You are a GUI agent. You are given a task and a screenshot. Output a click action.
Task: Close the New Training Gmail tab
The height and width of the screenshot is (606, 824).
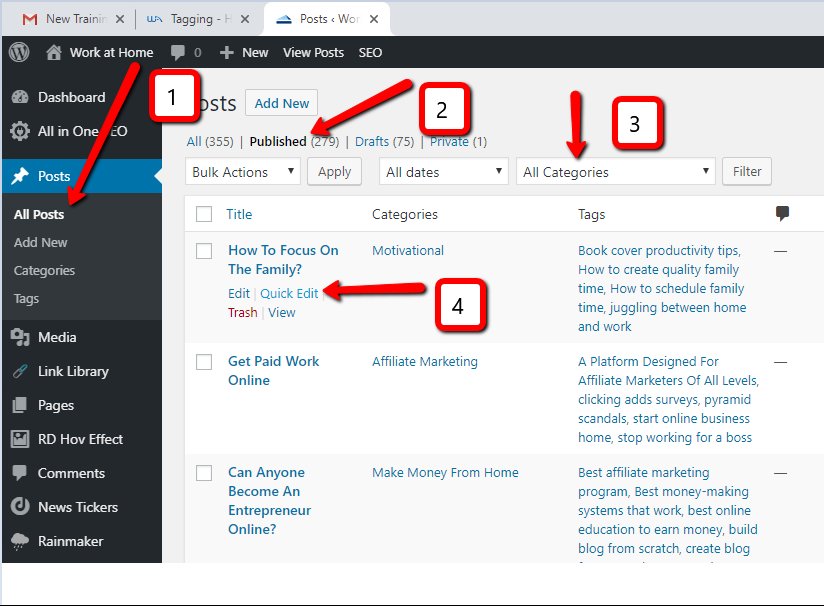(x=120, y=19)
